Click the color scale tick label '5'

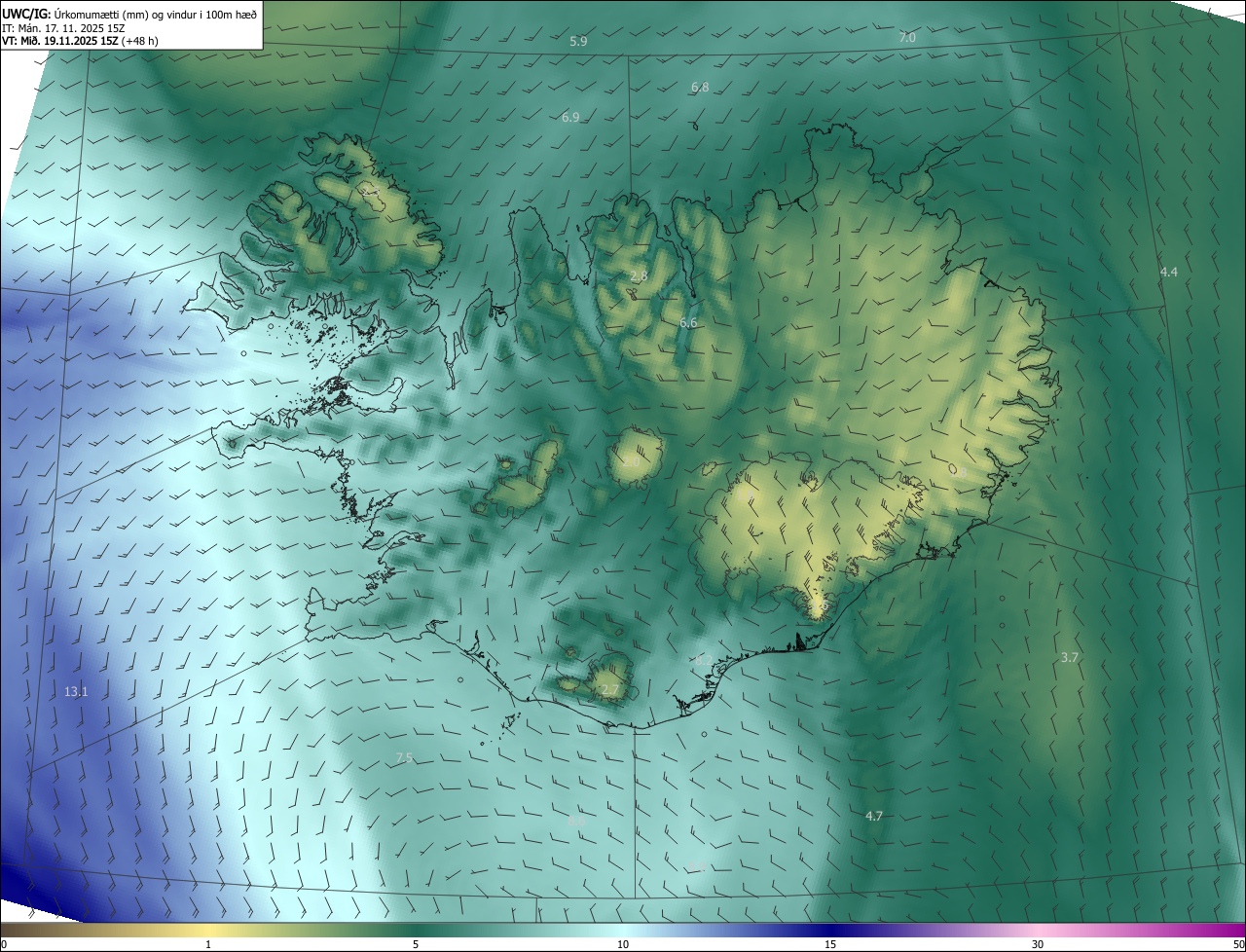(x=416, y=944)
